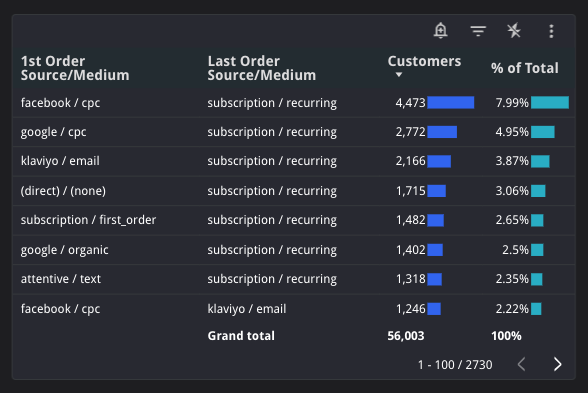The height and width of the screenshot is (393, 588).
Task: Click '(direct) / (none)' cell
Action: (x=63, y=191)
